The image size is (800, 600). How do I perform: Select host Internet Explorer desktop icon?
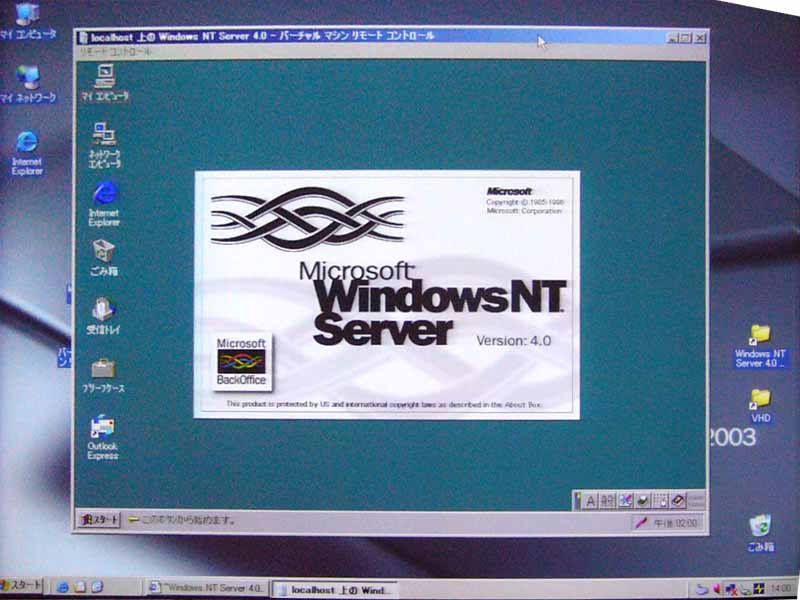coord(27,153)
